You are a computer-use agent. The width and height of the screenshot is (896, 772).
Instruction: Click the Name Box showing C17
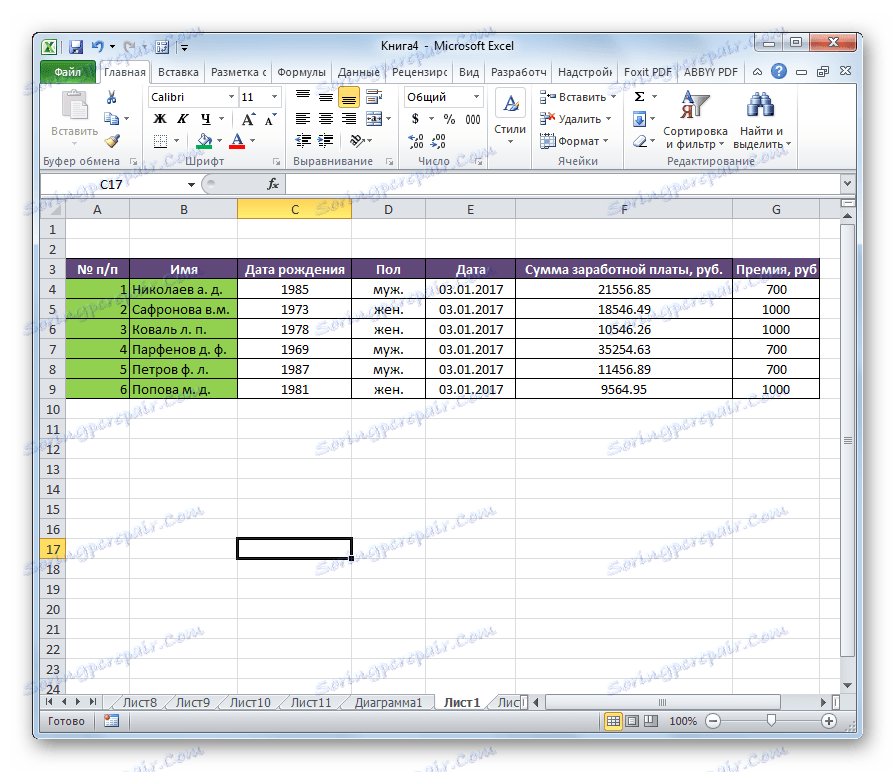[111, 185]
